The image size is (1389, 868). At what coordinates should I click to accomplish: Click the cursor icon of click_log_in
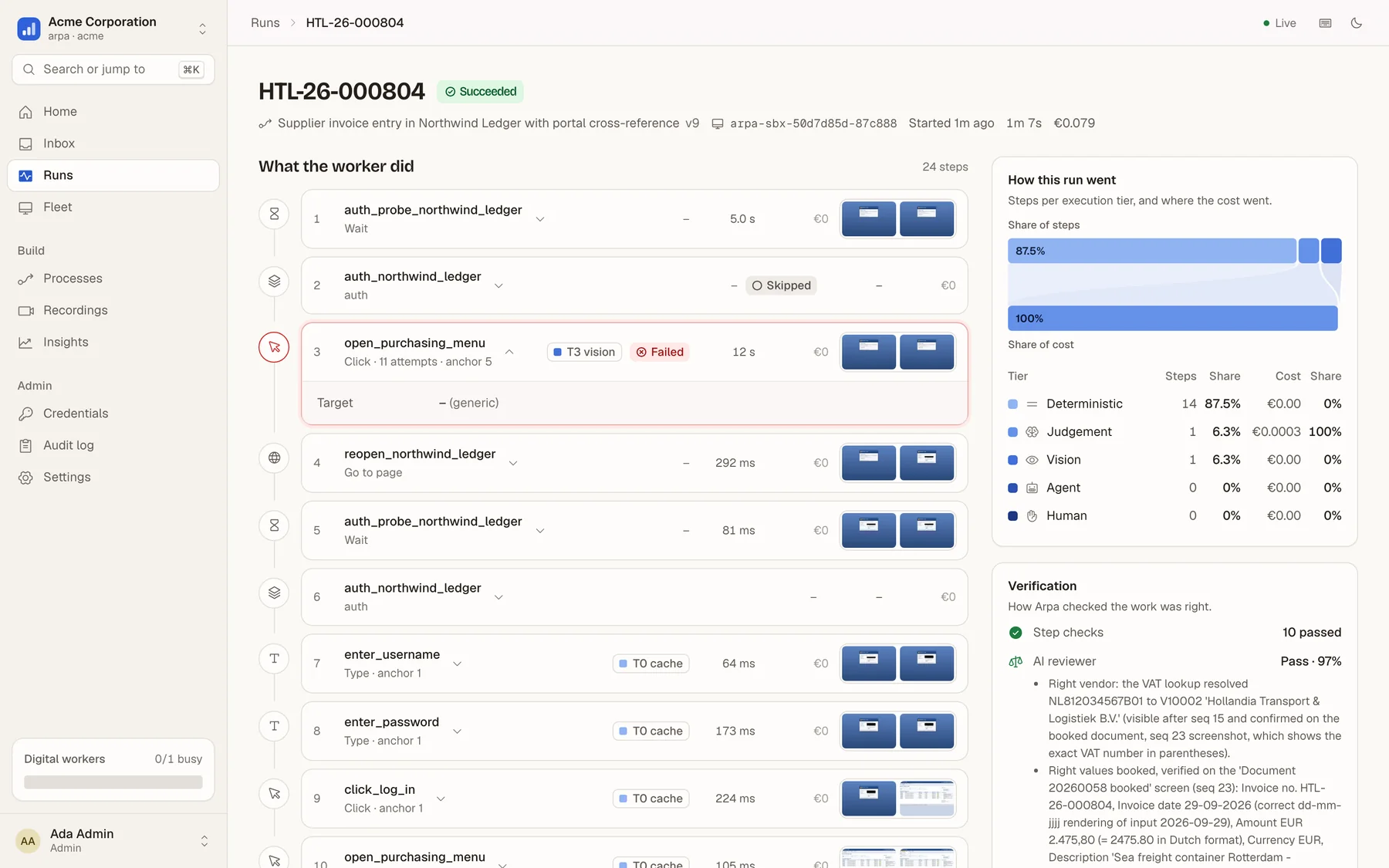point(274,793)
